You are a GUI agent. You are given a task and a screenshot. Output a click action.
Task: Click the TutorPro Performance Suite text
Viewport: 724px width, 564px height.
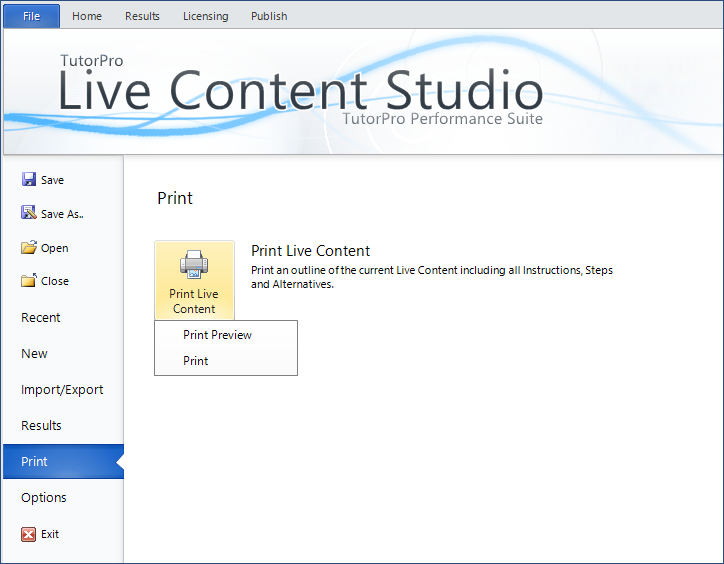pos(442,119)
